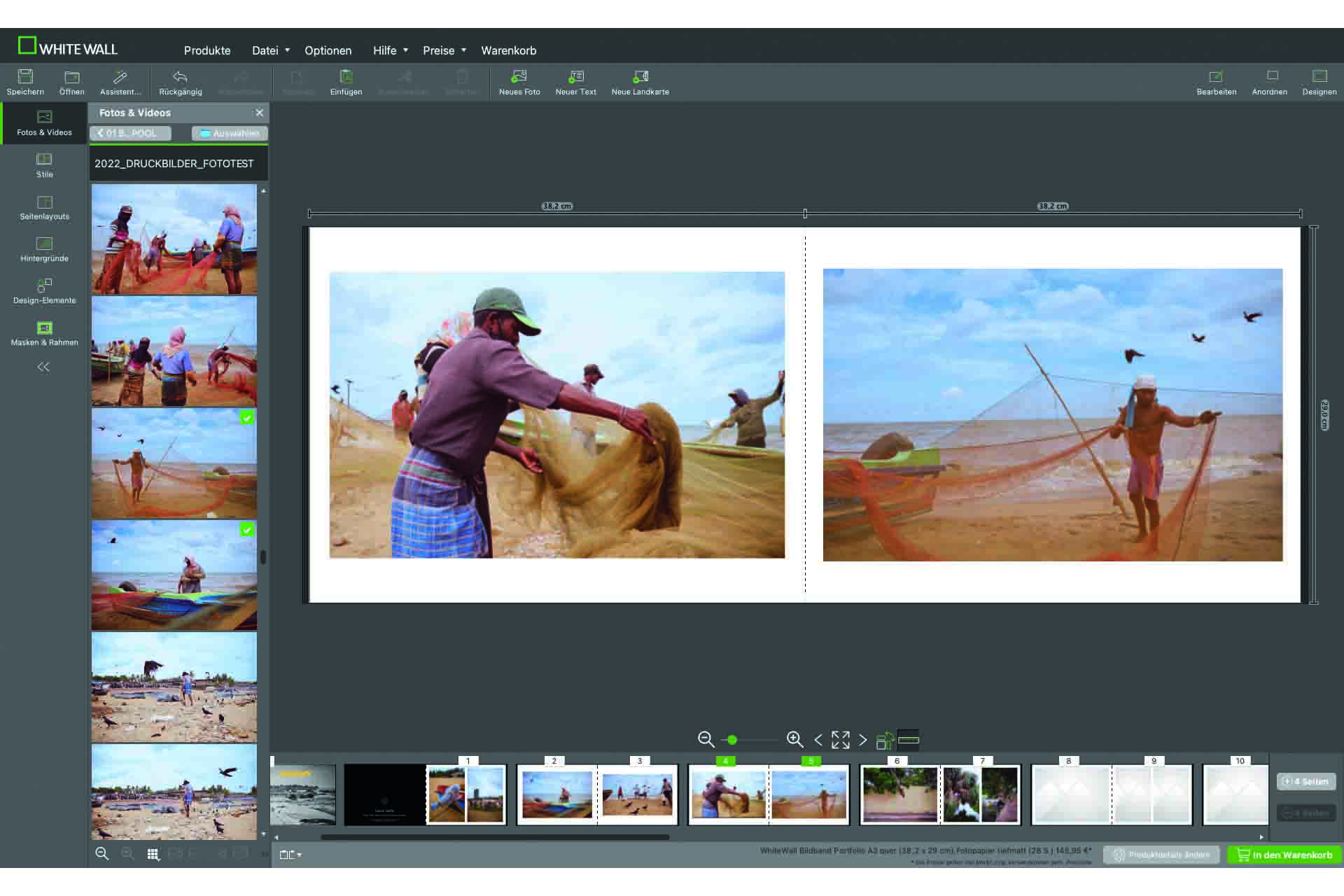Click the photo panel scroll-up arrow
Image resolution: width=1344 pixels, height=896 pixels.
[263, 190]
